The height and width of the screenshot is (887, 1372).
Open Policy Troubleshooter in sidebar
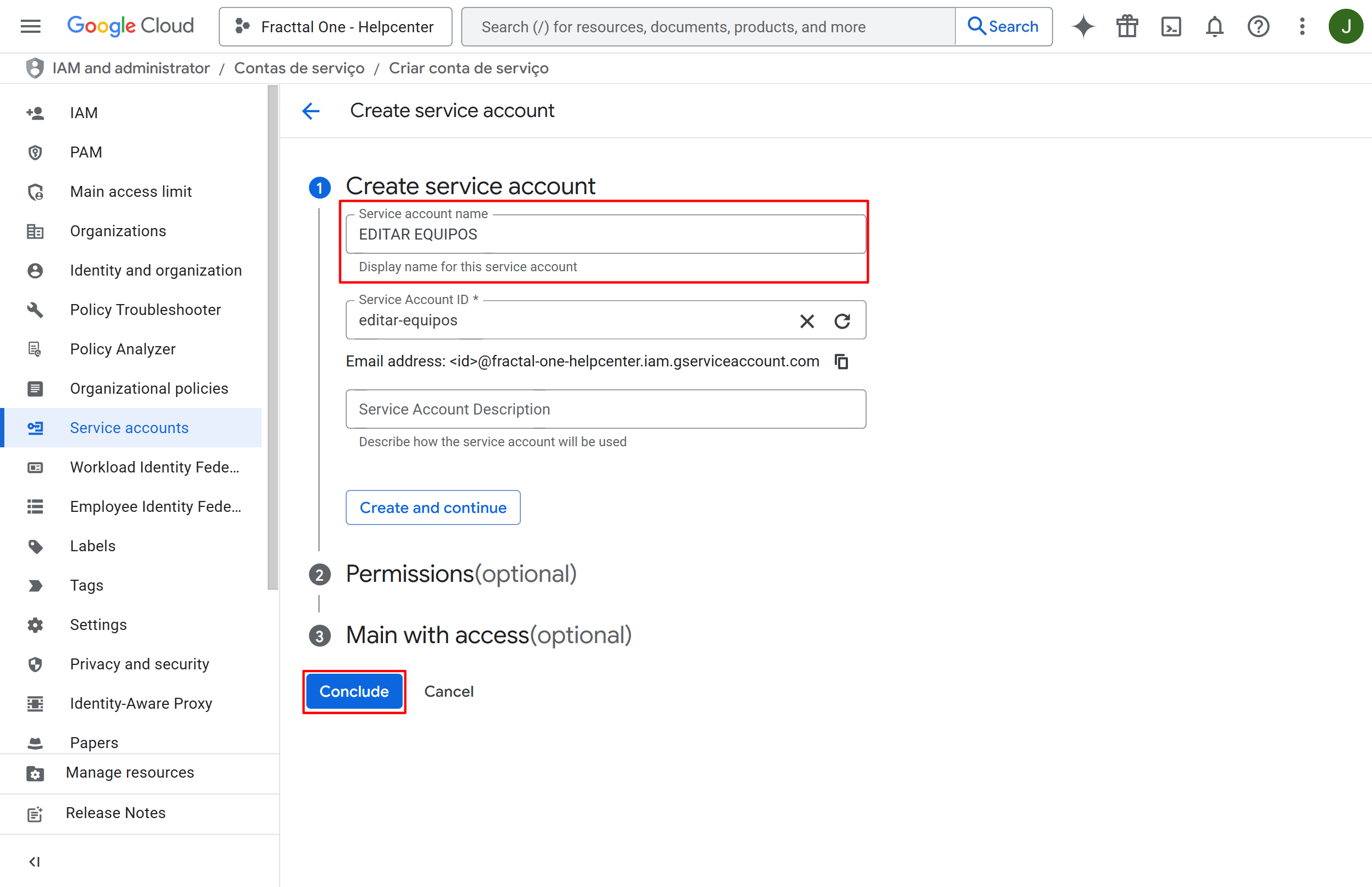click(145, 310)
